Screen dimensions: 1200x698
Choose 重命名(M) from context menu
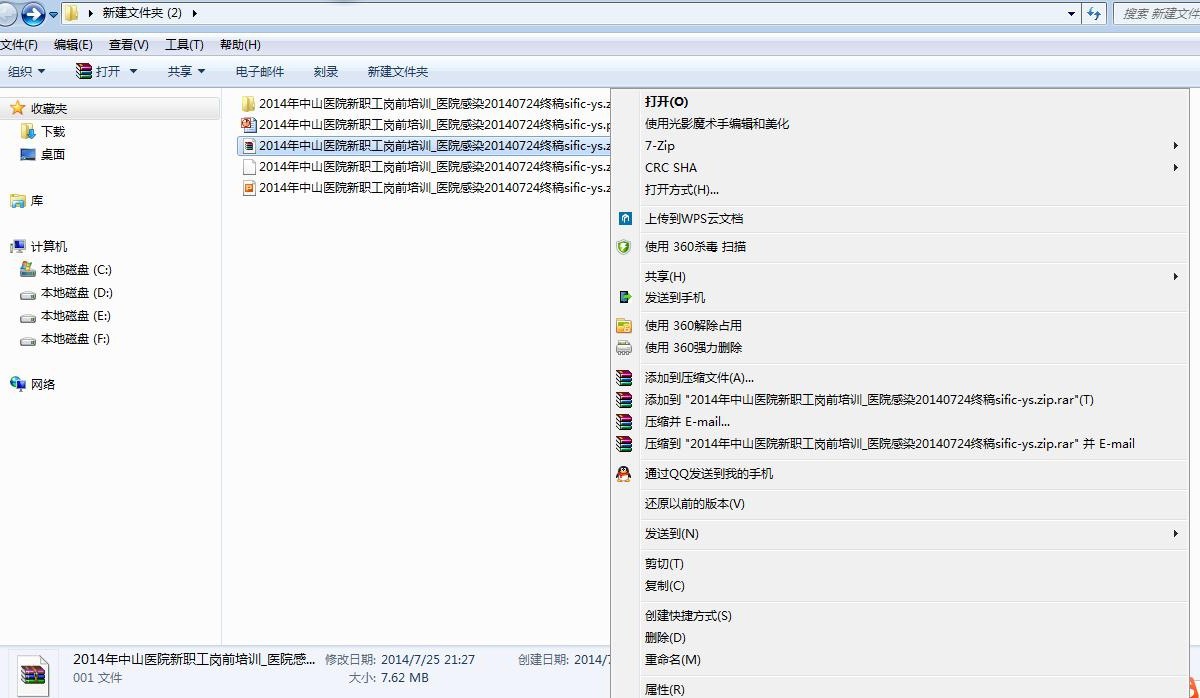coord(672,660)
